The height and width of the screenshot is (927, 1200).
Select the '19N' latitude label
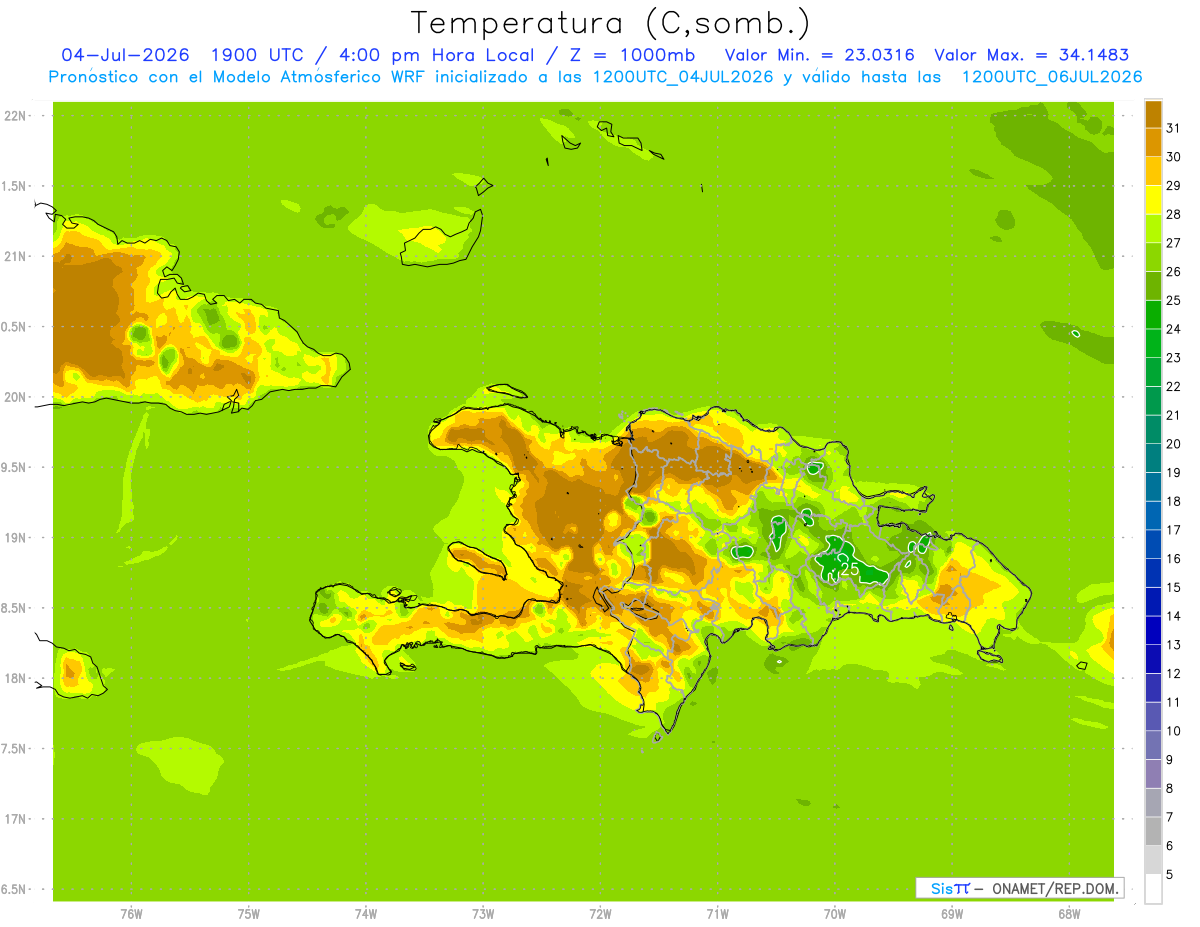(x=13, y=538)
